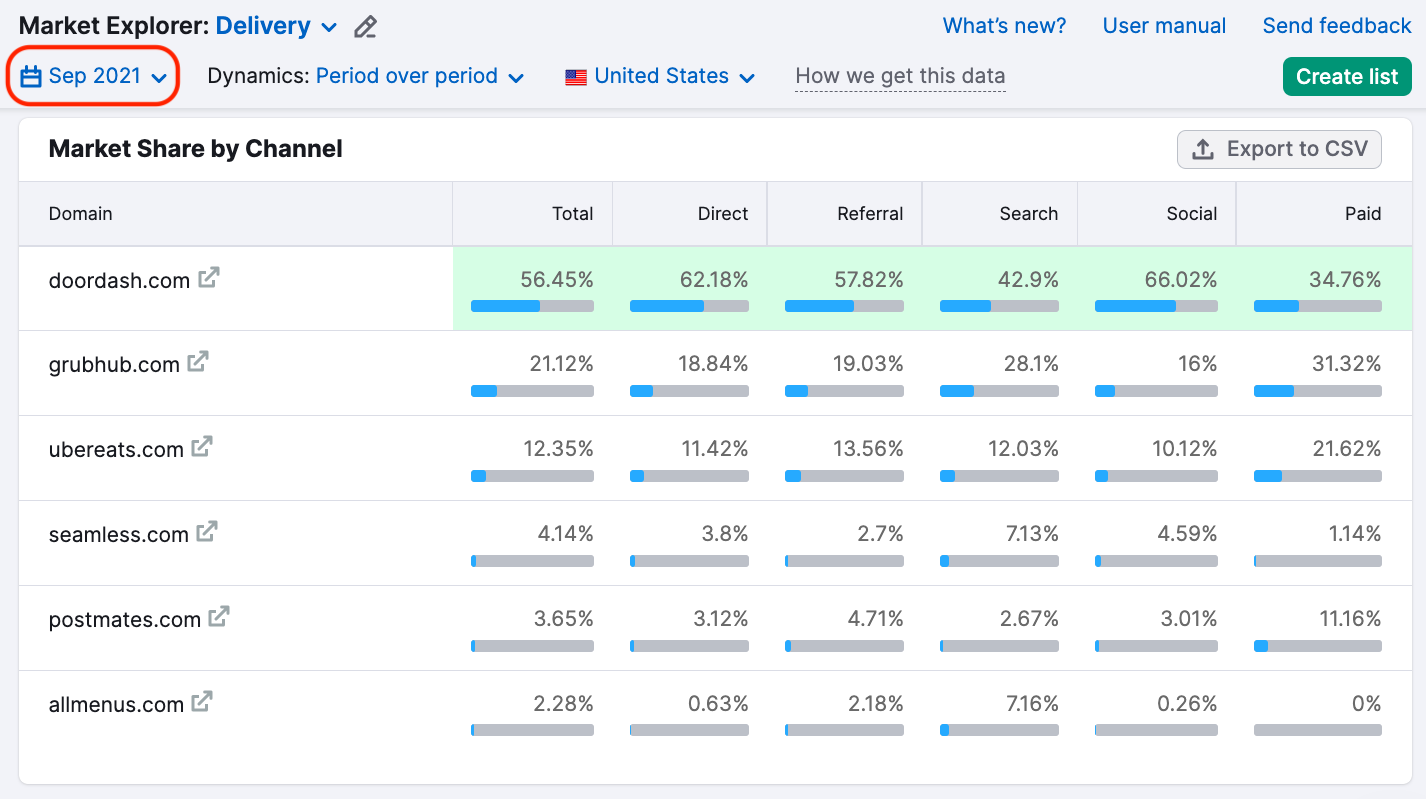Click the grubhub.com domain name

pos(114,364)
